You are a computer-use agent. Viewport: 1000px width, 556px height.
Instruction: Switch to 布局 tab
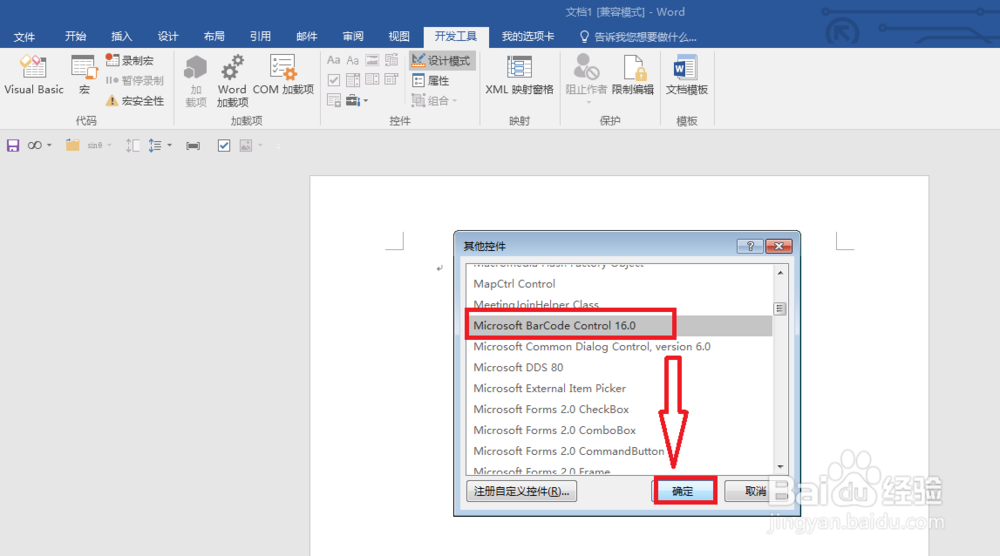(x=214, y=36)
